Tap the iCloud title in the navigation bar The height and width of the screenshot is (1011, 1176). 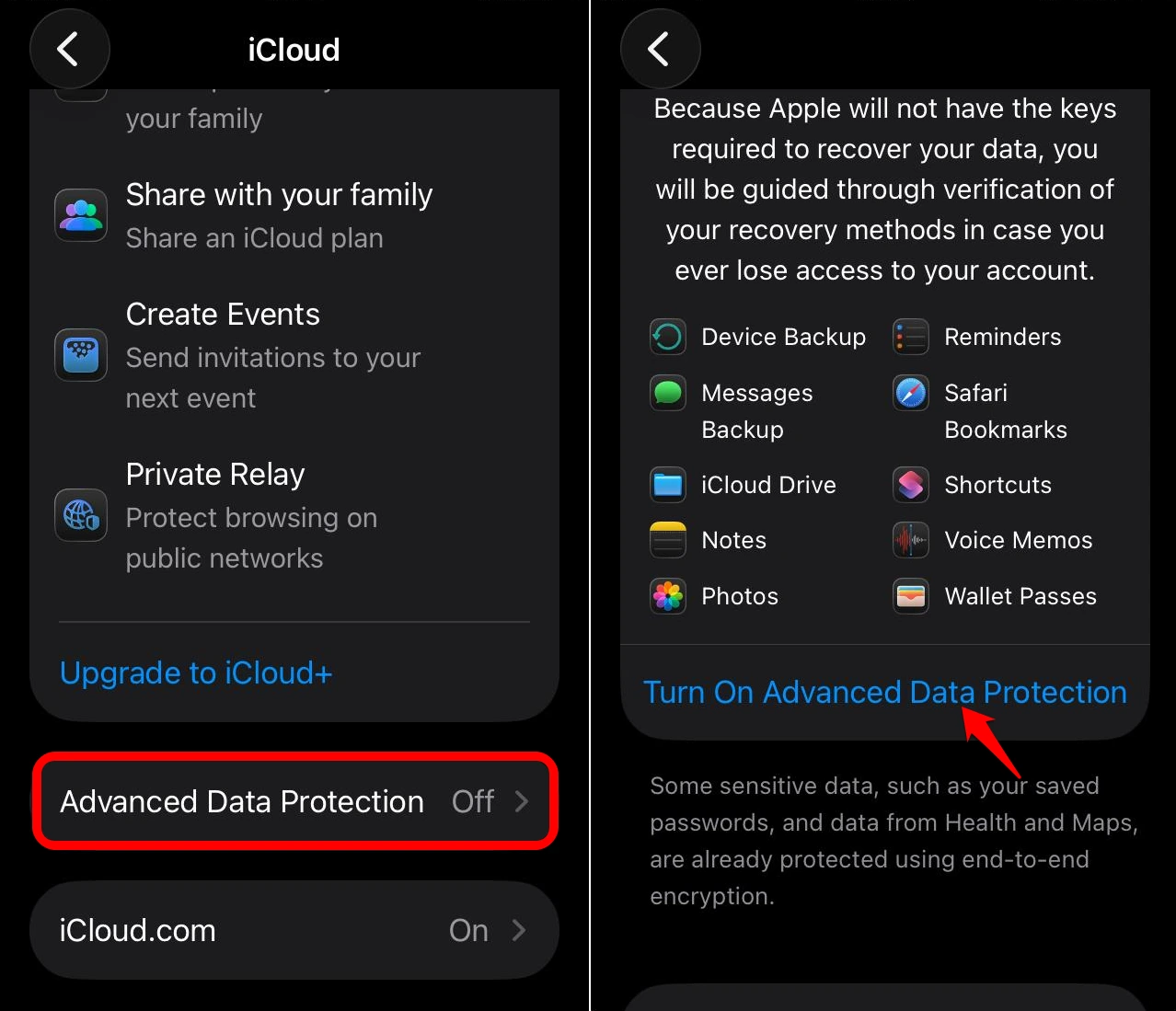[x=294, y=49]
